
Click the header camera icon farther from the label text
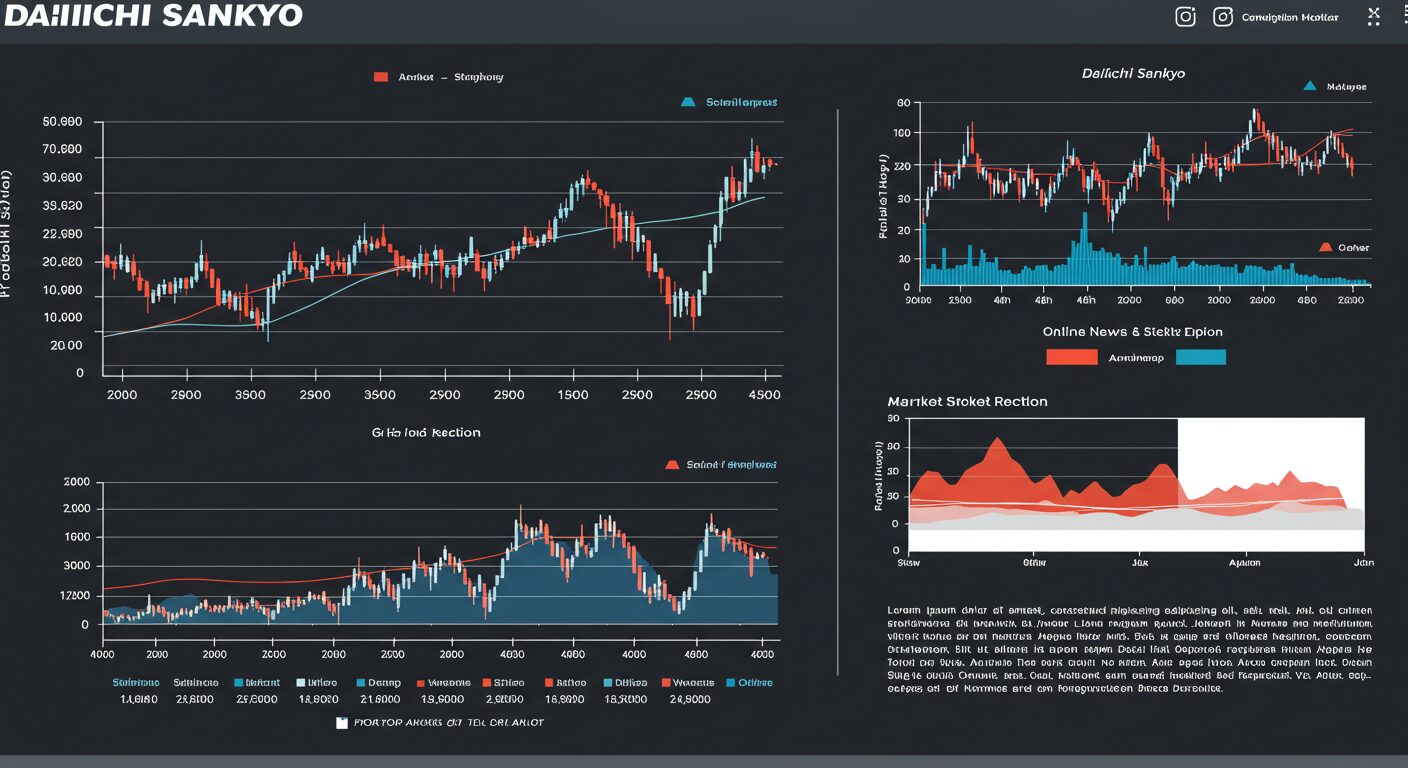(x=1185, y=17)
